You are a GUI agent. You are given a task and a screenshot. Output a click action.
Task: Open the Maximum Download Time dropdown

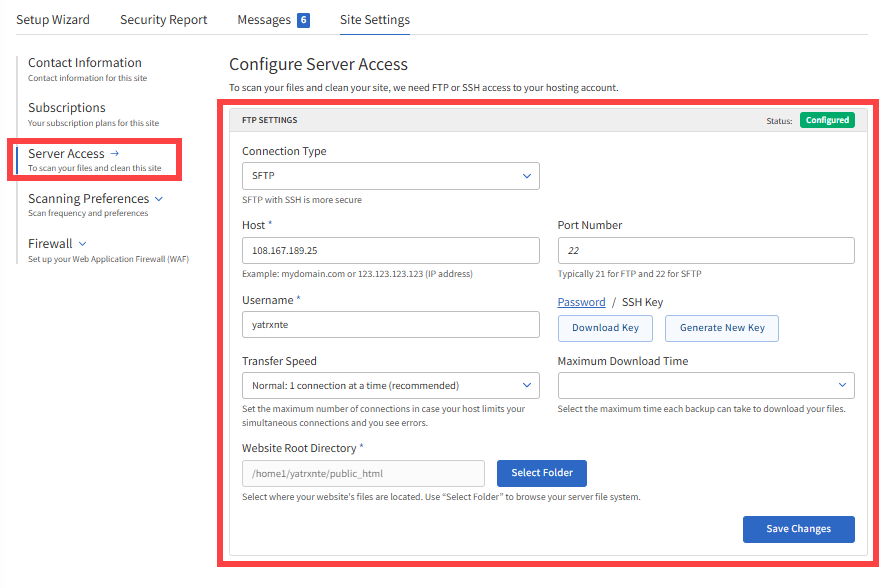(x=706, y=385)
